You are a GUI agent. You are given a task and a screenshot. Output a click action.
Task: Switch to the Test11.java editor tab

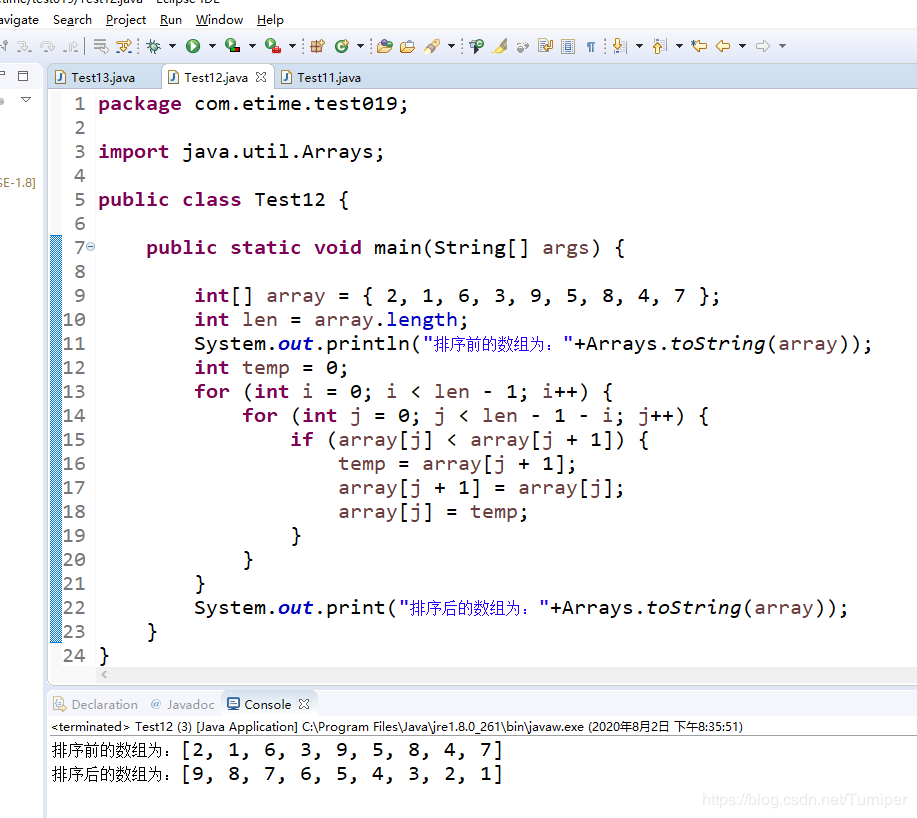click(x=328, y=77)
